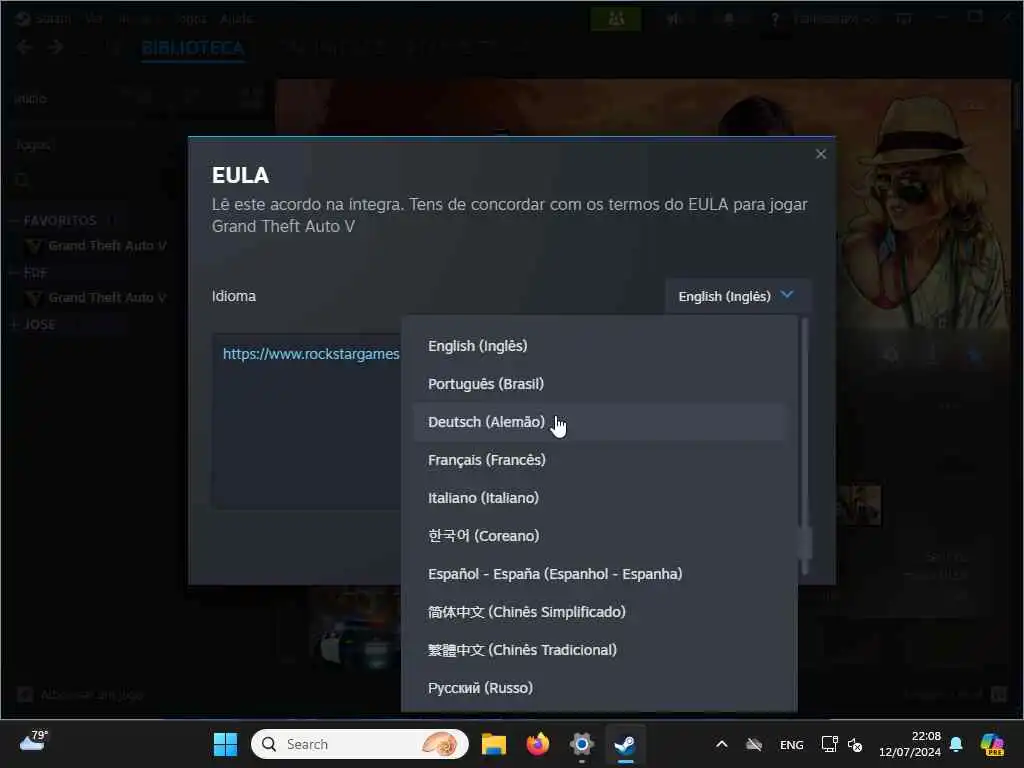Go forward with Steam's forward arrow
The image size is (1024, 768).
point(56,47)
